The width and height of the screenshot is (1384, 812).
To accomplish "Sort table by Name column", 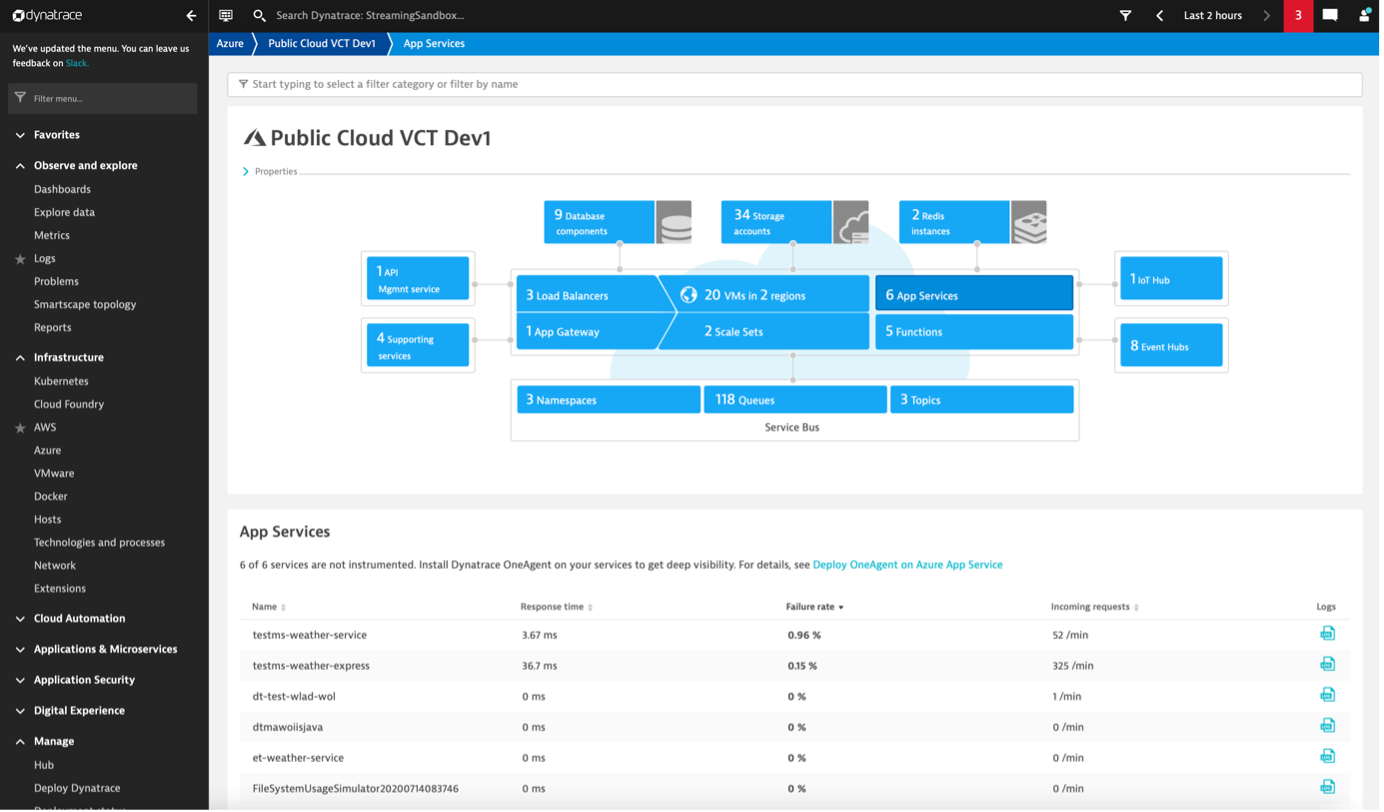I will [x=269, y=607].
